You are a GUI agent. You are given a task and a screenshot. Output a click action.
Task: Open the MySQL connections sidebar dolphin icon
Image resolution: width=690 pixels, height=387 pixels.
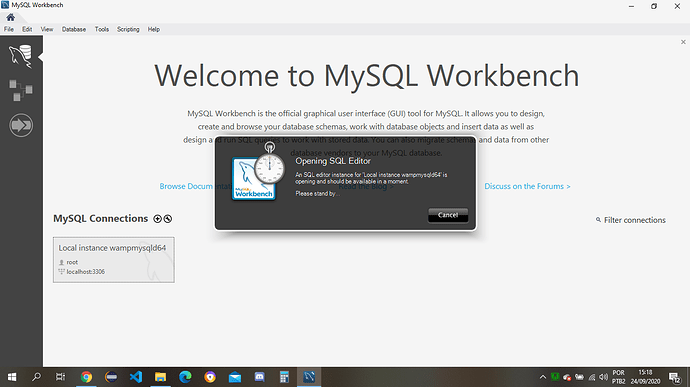(x=21, y=56)
